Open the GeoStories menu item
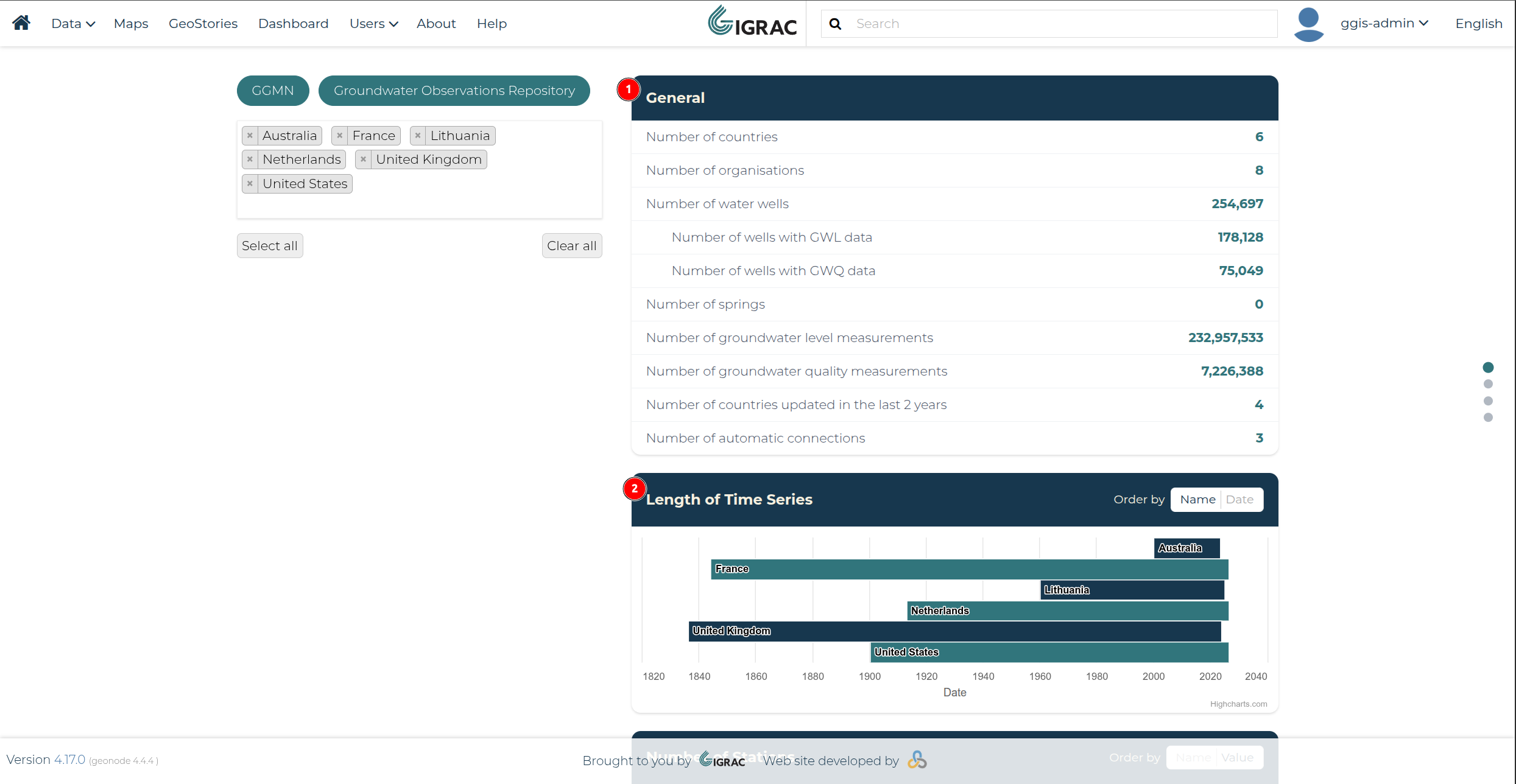This screenshot has height=784, width=1516. point(203,24)
